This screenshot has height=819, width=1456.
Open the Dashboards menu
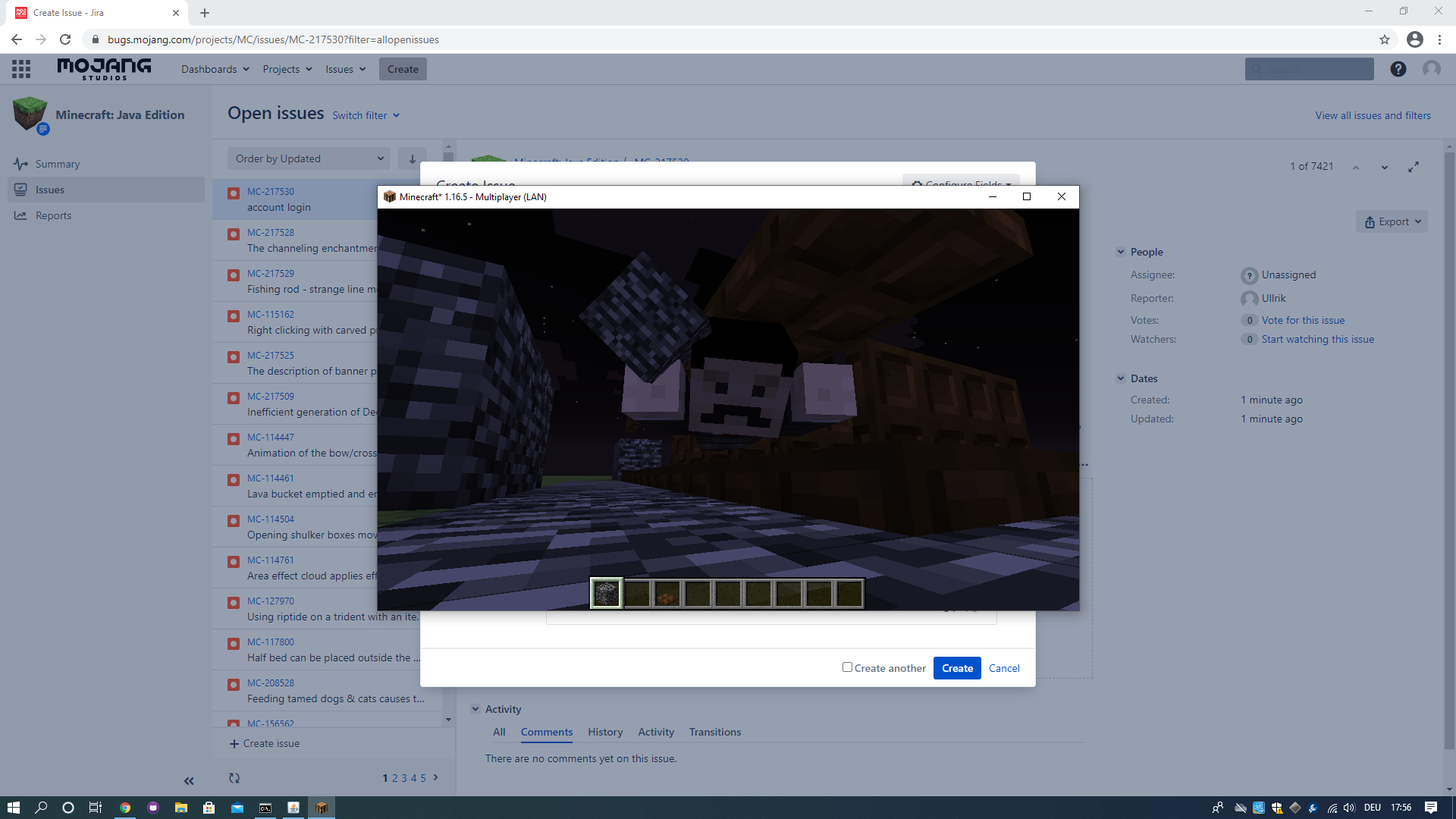(x=215, y=69)
